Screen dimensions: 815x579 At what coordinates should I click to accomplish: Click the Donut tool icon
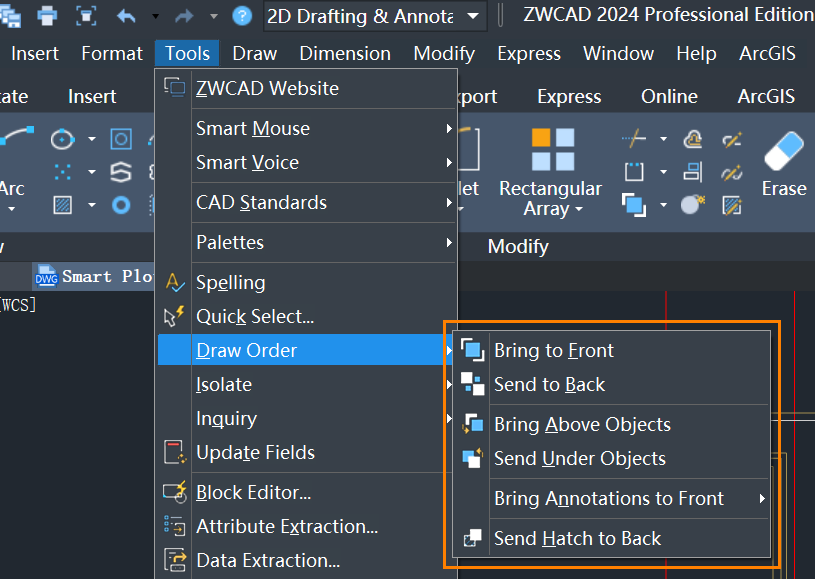(121, 205)
